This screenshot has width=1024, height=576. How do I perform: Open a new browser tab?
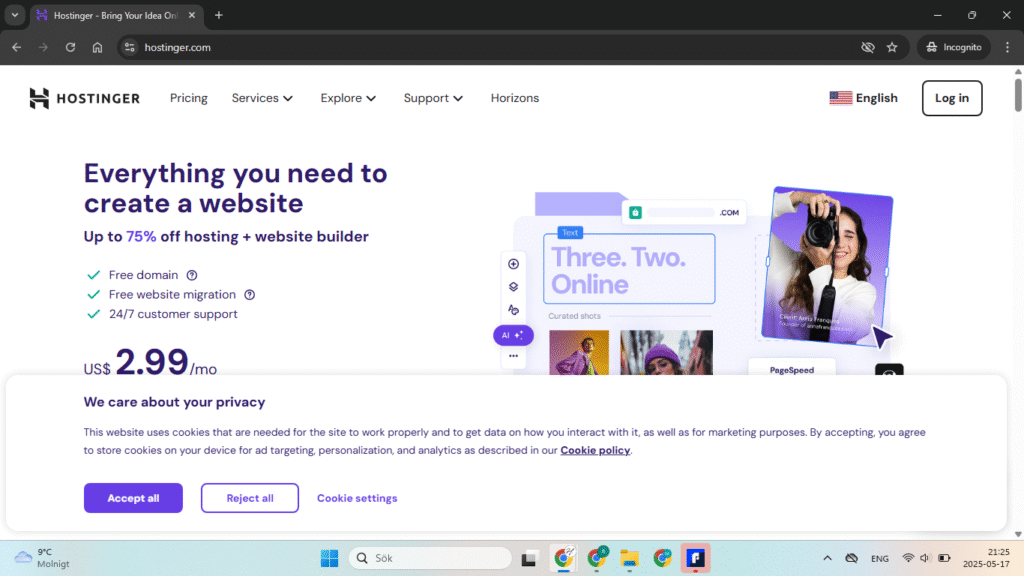(219, 15)
